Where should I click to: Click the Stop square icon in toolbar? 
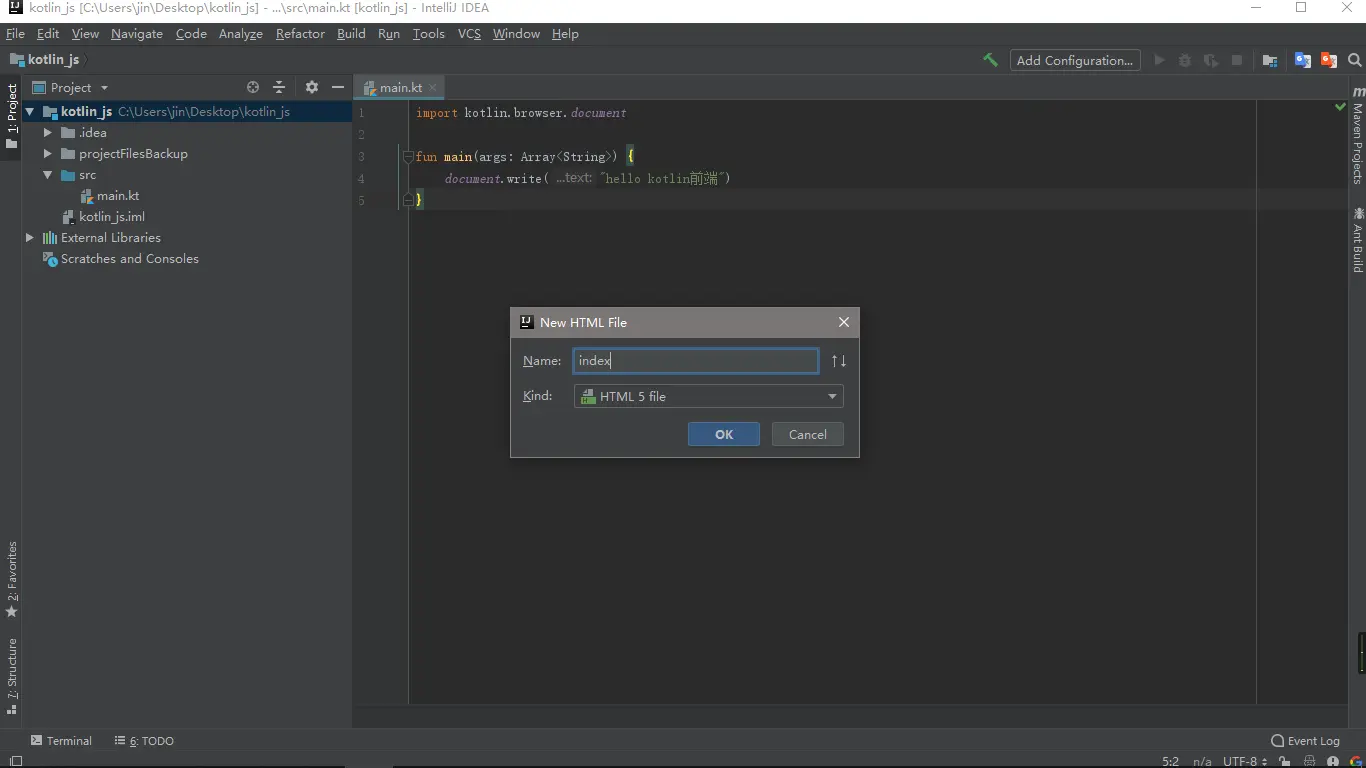point(1237,60)
